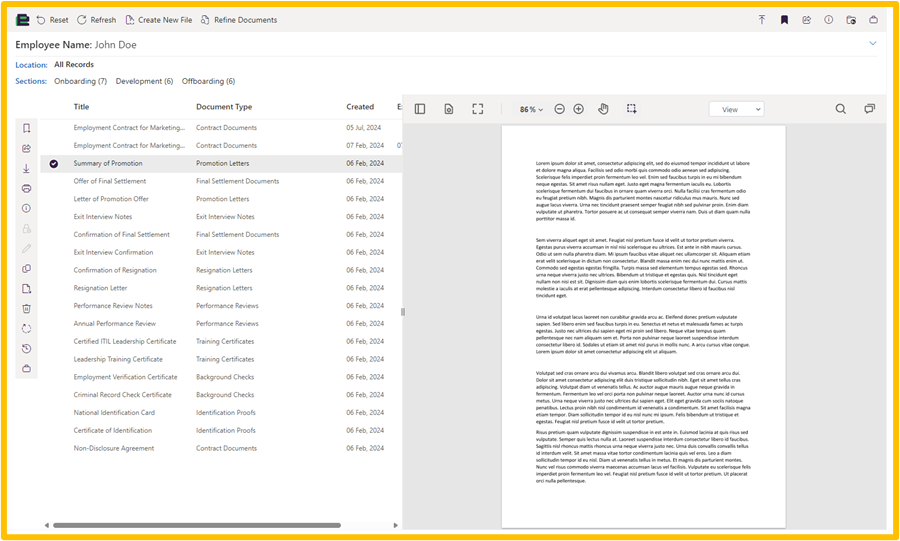Viewport: 900px width, 541px height.
Task: Enter full screen mode in viewer
Action: (x=478, y=109)
